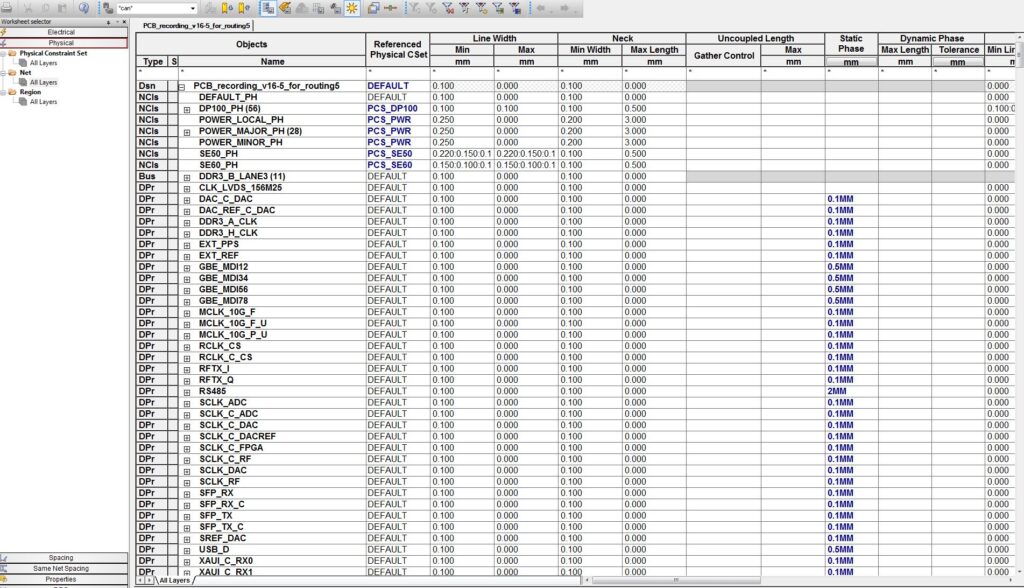This screenshot has width=1024, height=588.
Task: Open the Net folder's All Layers worksheet
Action: pos(43,82)
